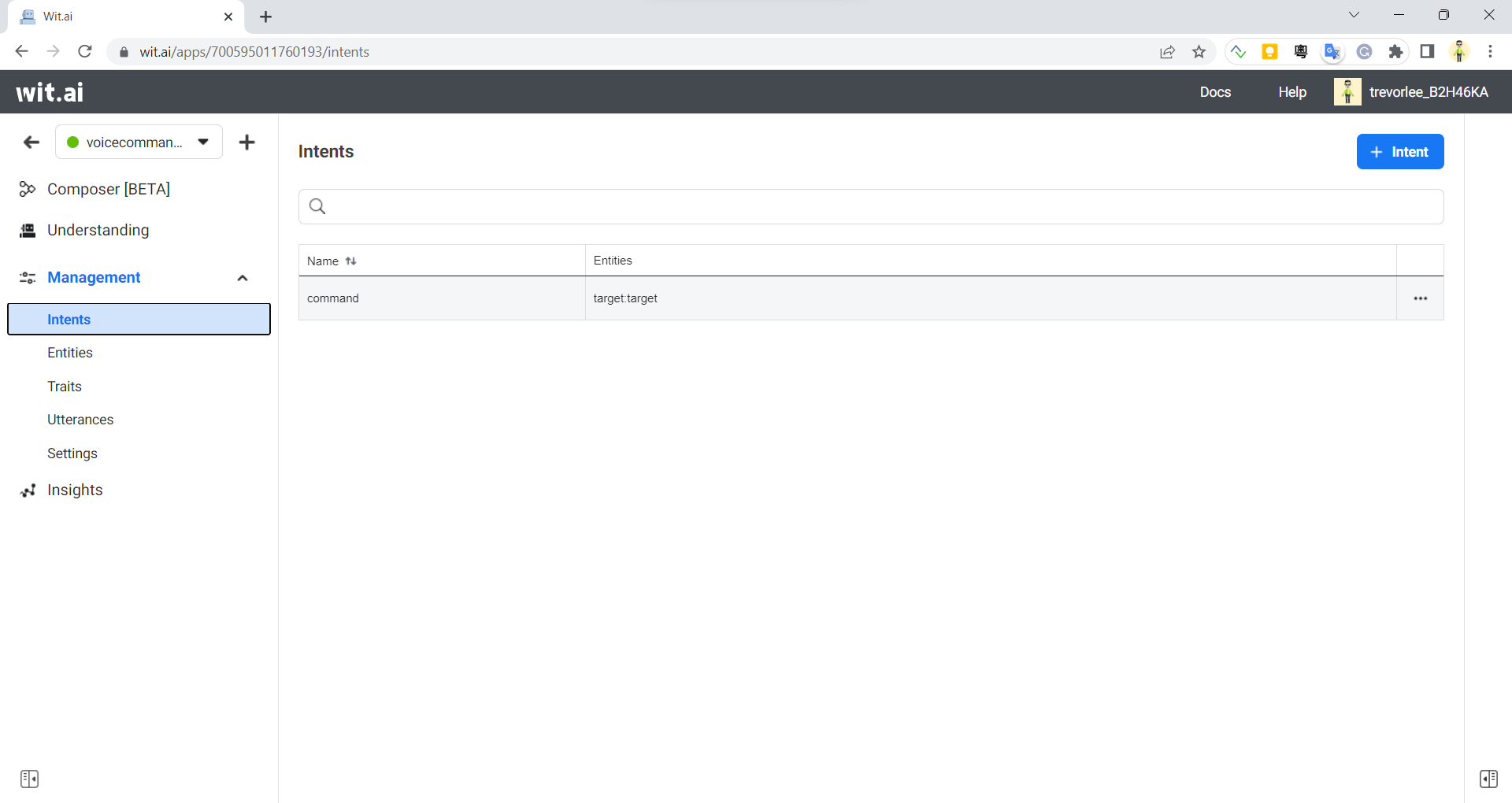Viewport: 1512px width, 803px height.
Task: Open Composer [BETA] in the sidebar
Action: [x=109, y=189]
